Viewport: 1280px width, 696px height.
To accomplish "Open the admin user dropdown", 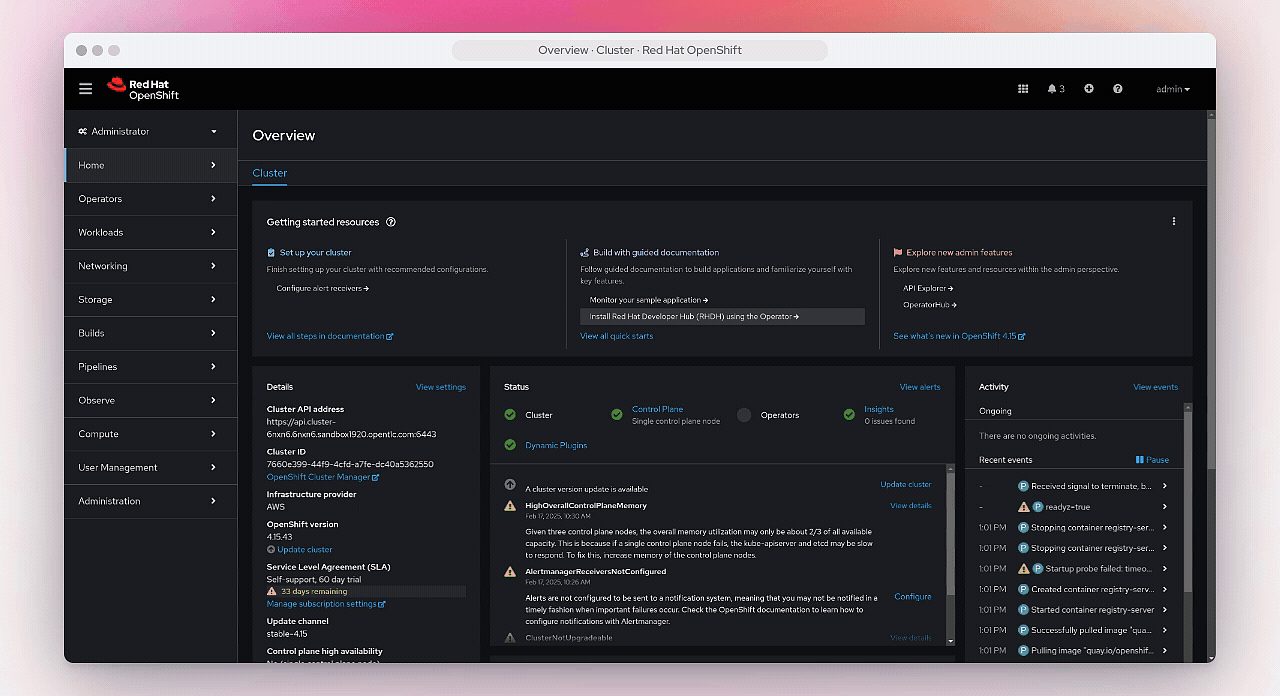I will click(1173, 89).
